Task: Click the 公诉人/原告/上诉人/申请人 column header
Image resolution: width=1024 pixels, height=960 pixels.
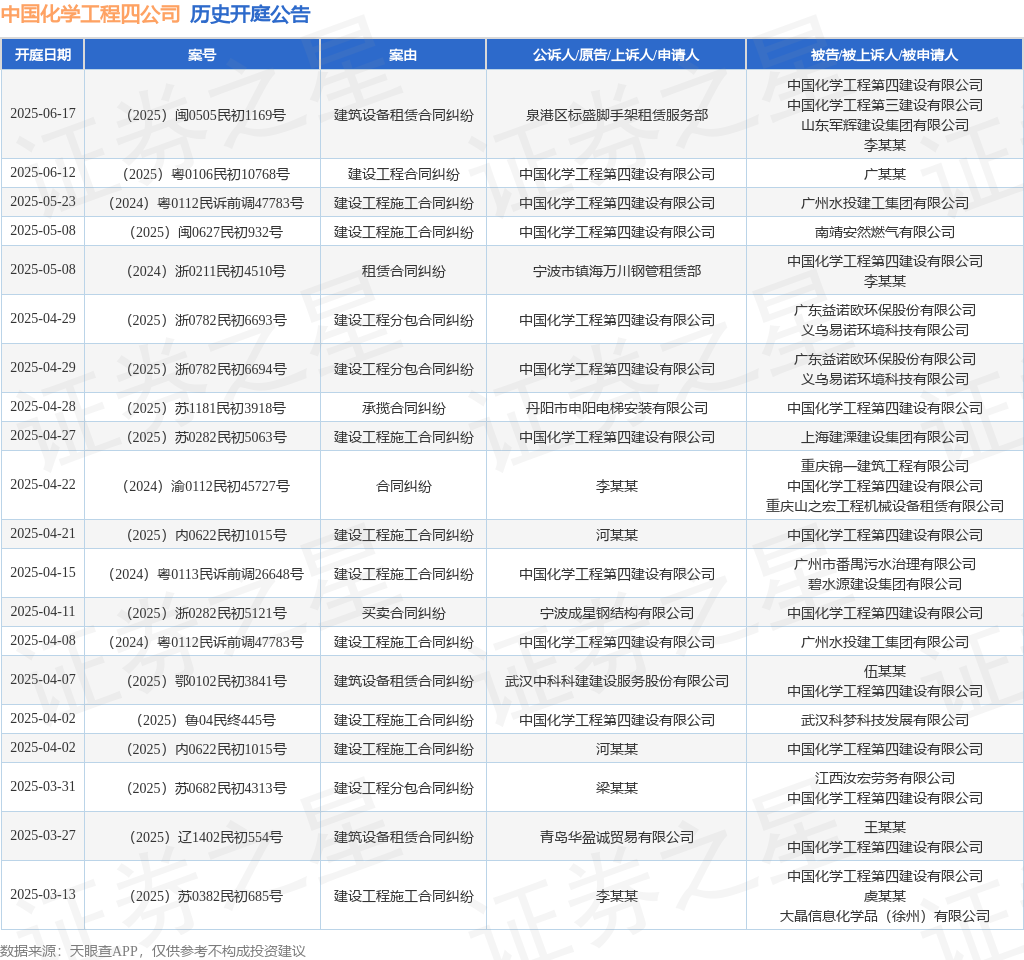Action: coord(616,55)
